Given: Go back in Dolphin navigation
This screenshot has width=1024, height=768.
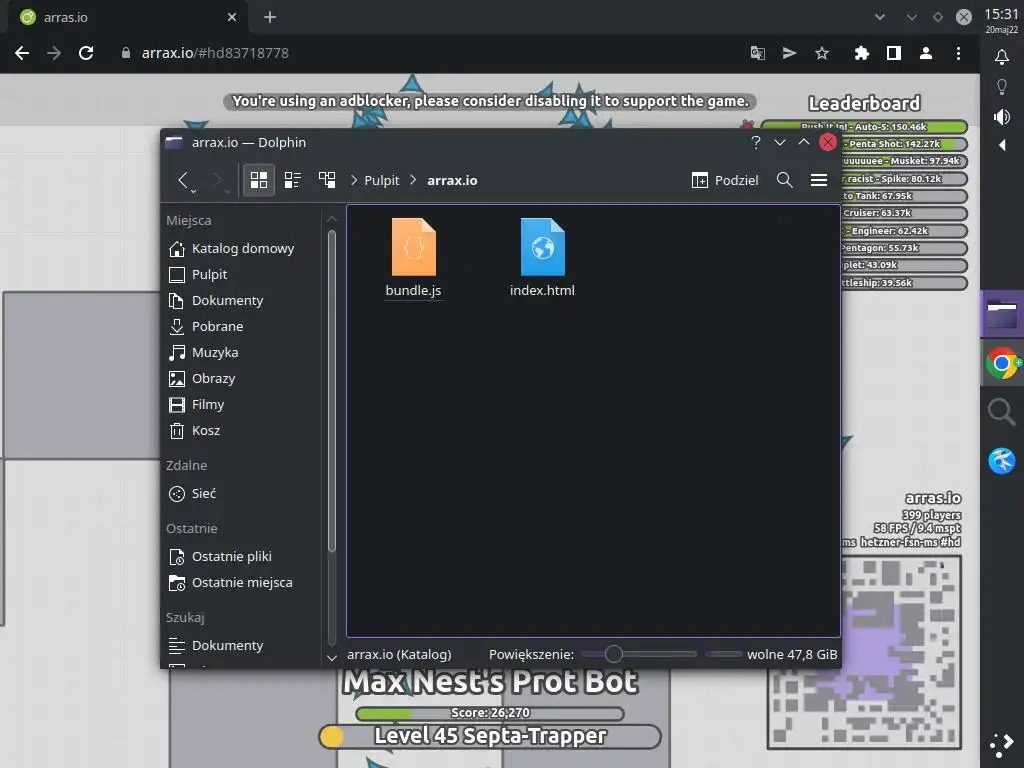Looking at the screenshot, I should pyautogui.click(x=183, y=180).
